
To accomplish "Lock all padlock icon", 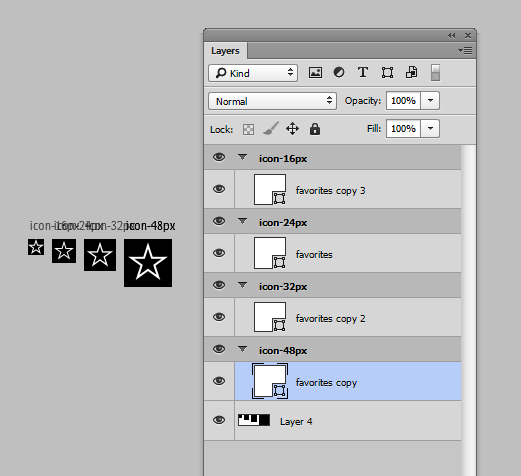I will [315, 129].
